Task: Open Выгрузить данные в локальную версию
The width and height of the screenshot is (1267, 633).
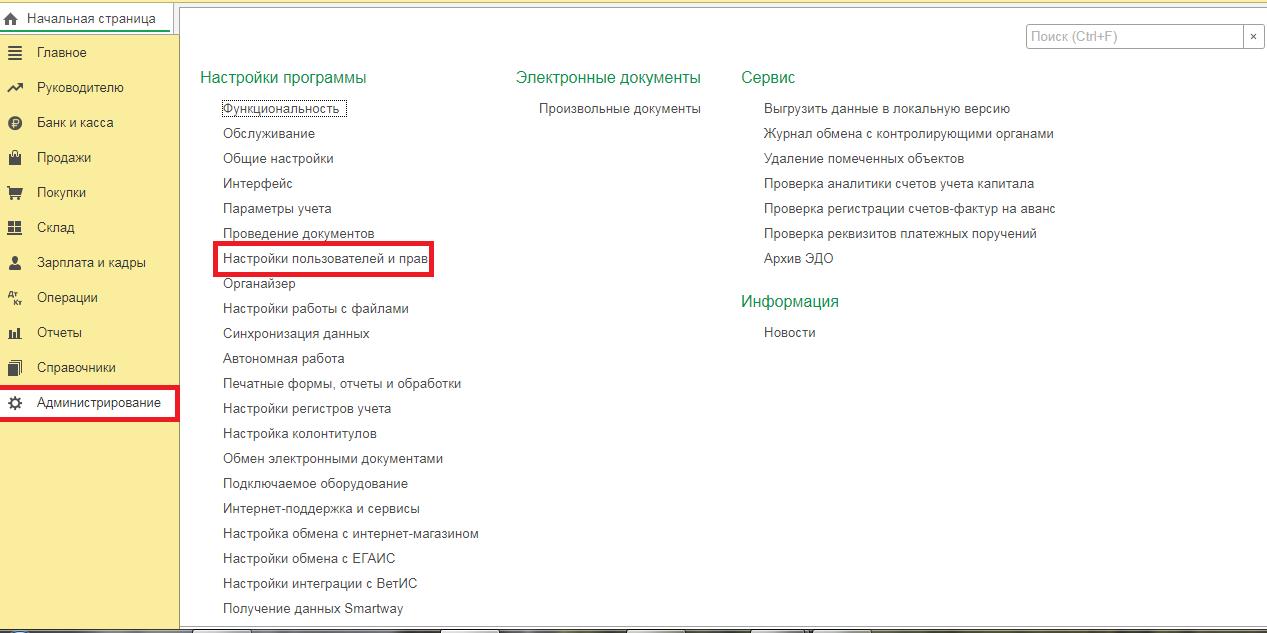Action: pyautogui.click(x=887, y=109)
